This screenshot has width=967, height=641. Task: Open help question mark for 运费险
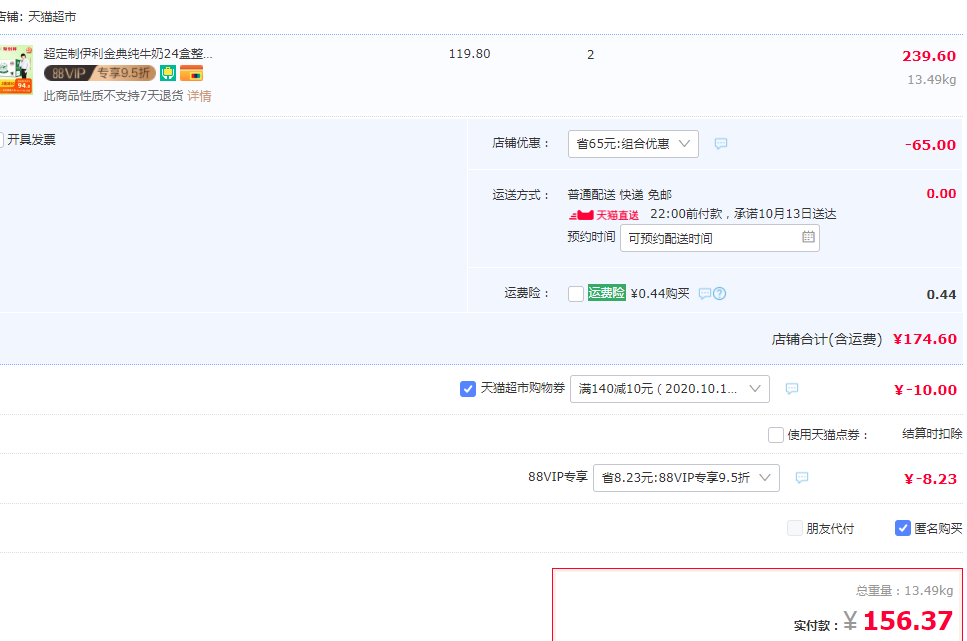point(719,294)
